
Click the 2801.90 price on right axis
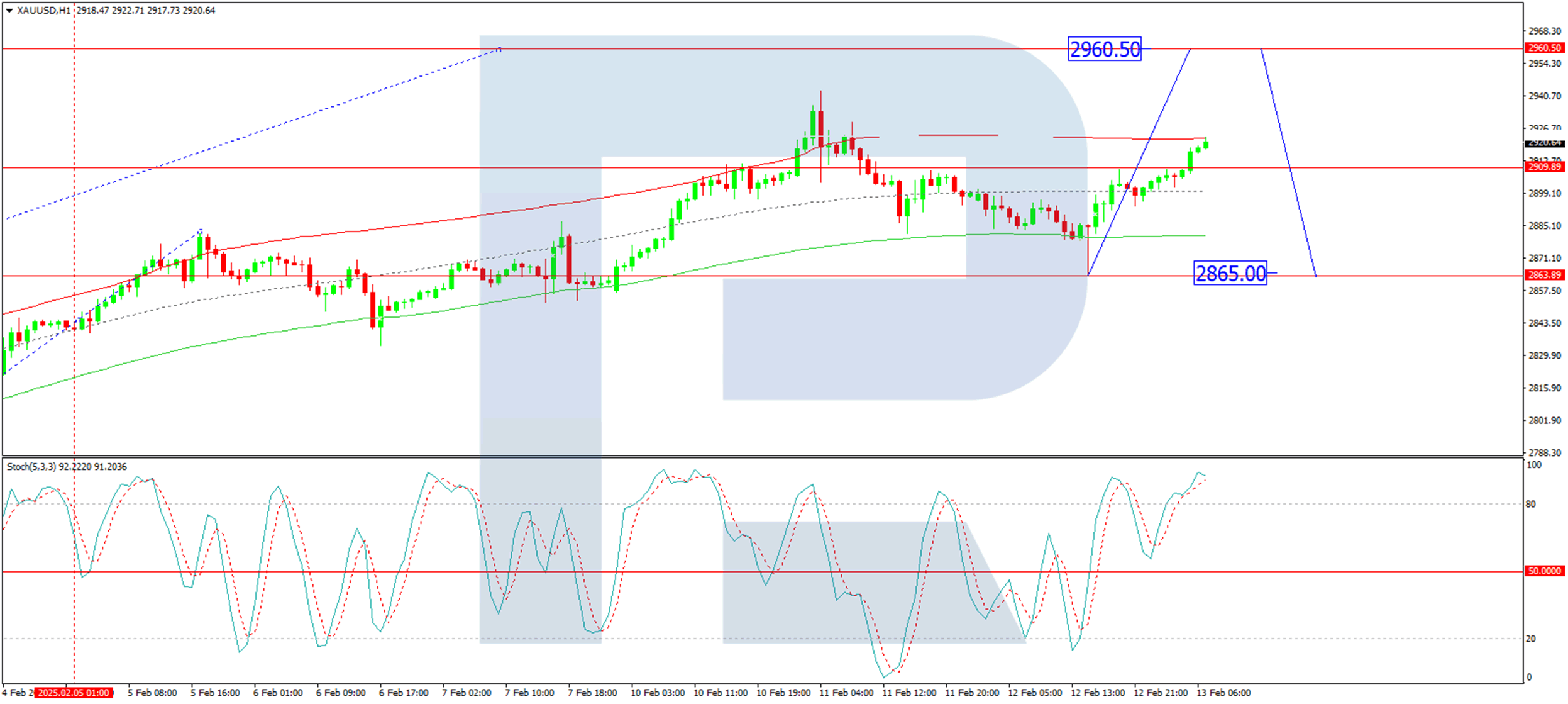tap(1544, 420)
